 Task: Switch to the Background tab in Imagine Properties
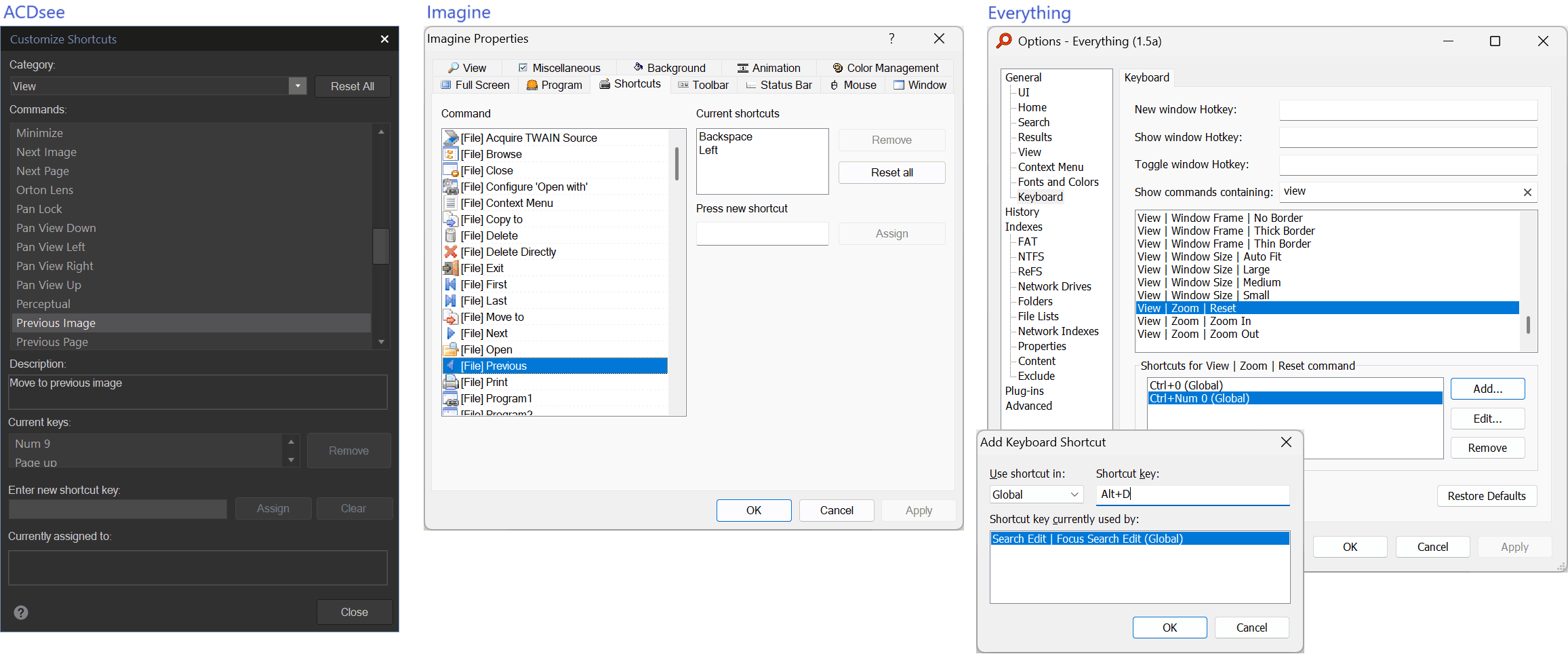tap(669, 68)
